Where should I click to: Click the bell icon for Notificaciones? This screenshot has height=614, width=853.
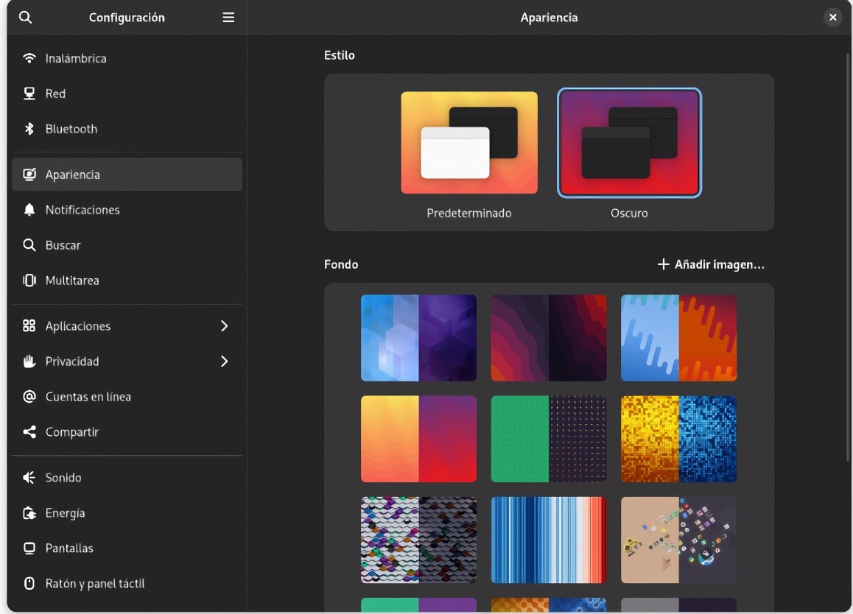coord(29,210)
